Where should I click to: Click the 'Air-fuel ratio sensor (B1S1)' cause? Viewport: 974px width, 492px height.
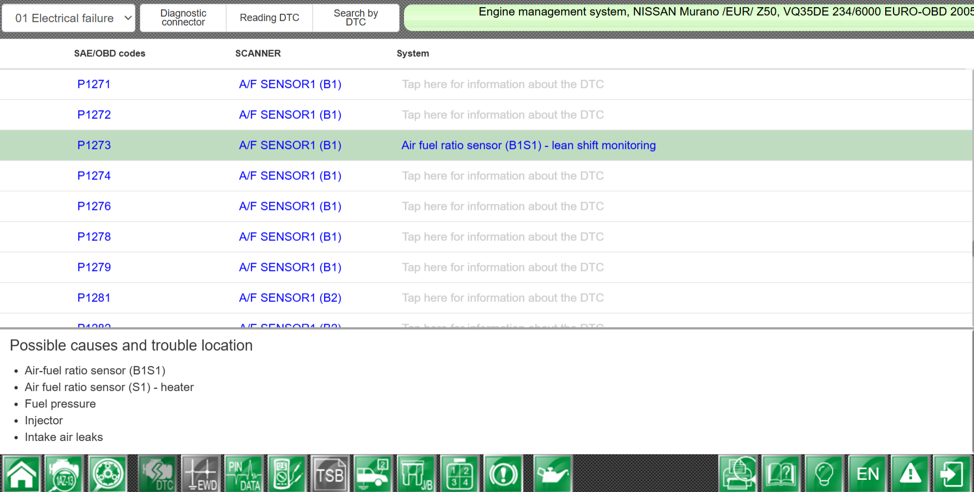[x=95, y=370]
